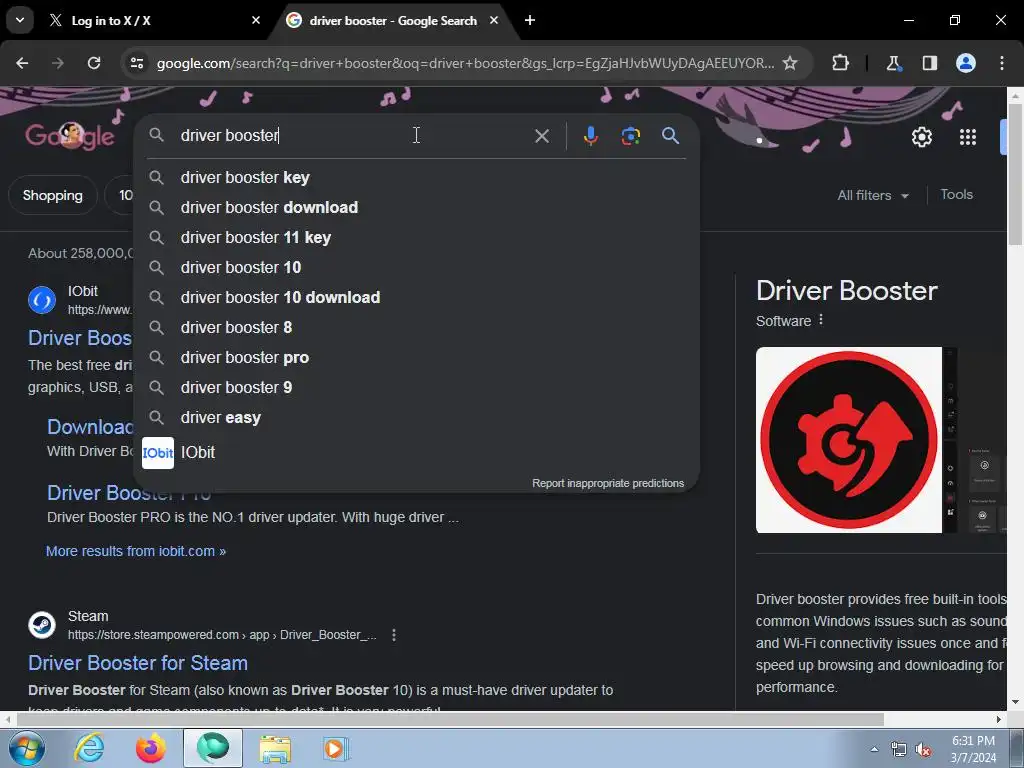This screenshot has height=768, width=1024.
Task: Choose suggestion 'driver booster download'
Action: [416, 207]
